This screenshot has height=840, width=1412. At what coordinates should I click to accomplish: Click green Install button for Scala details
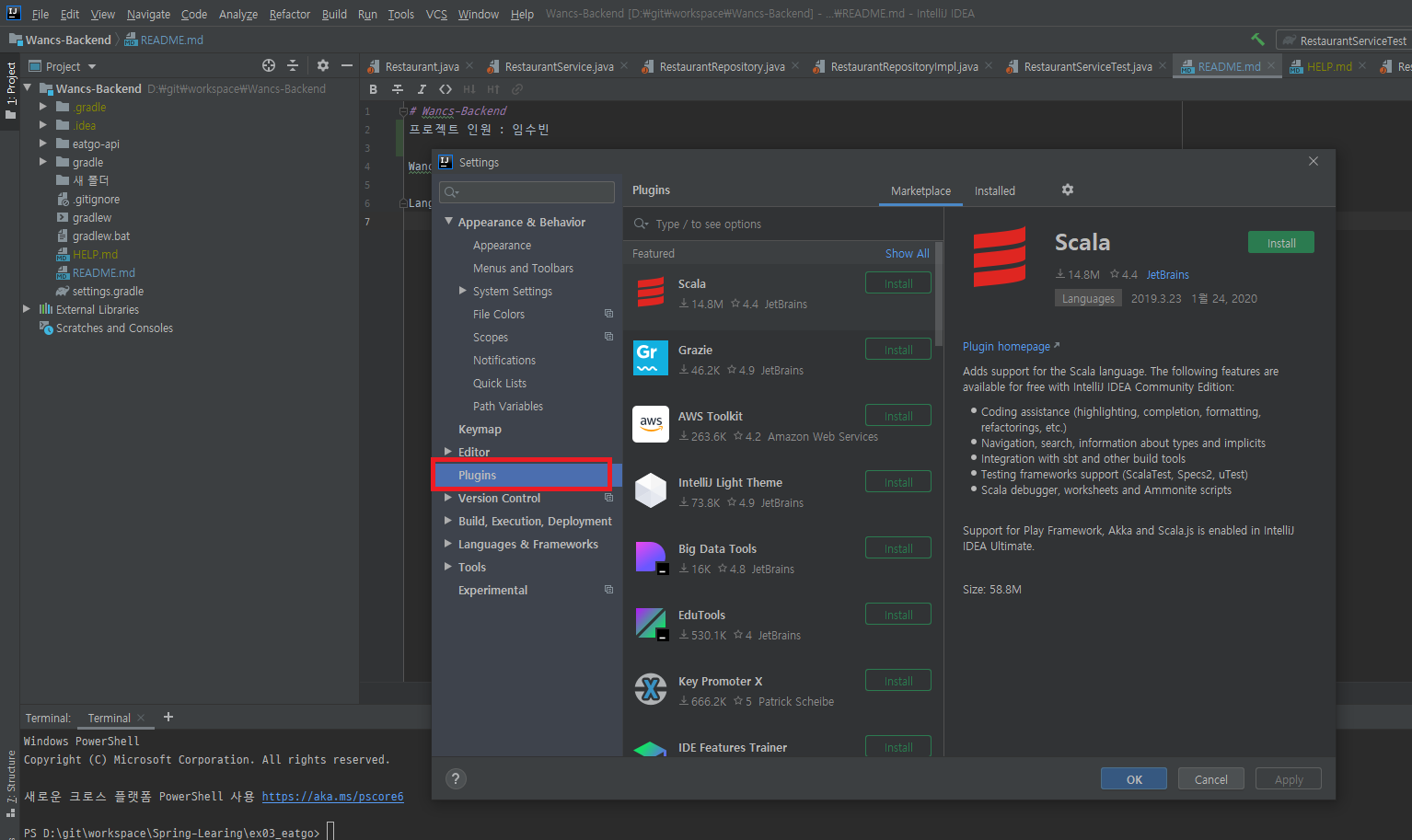coord(1281,242)
